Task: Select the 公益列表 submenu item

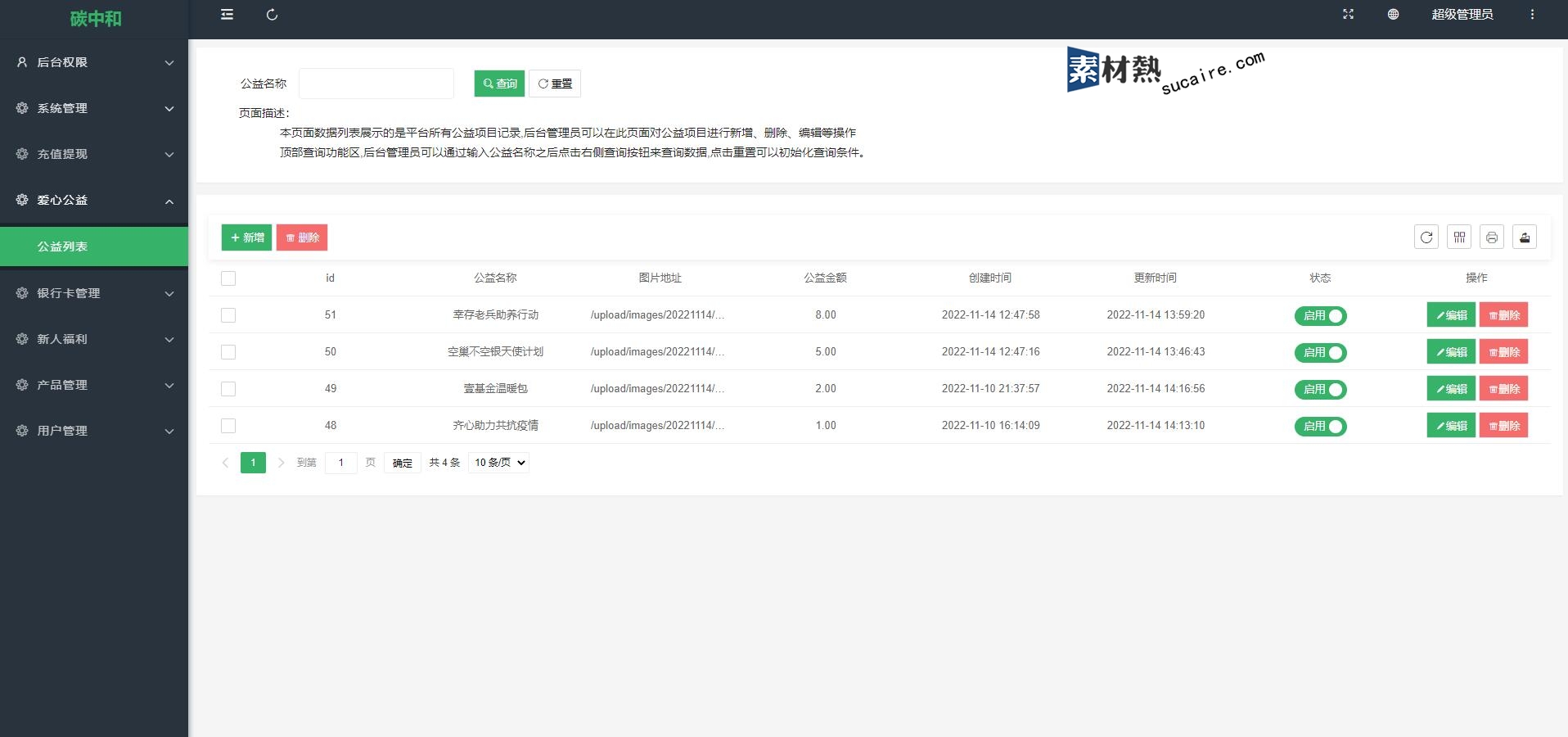Action: (x=94, y=246)
